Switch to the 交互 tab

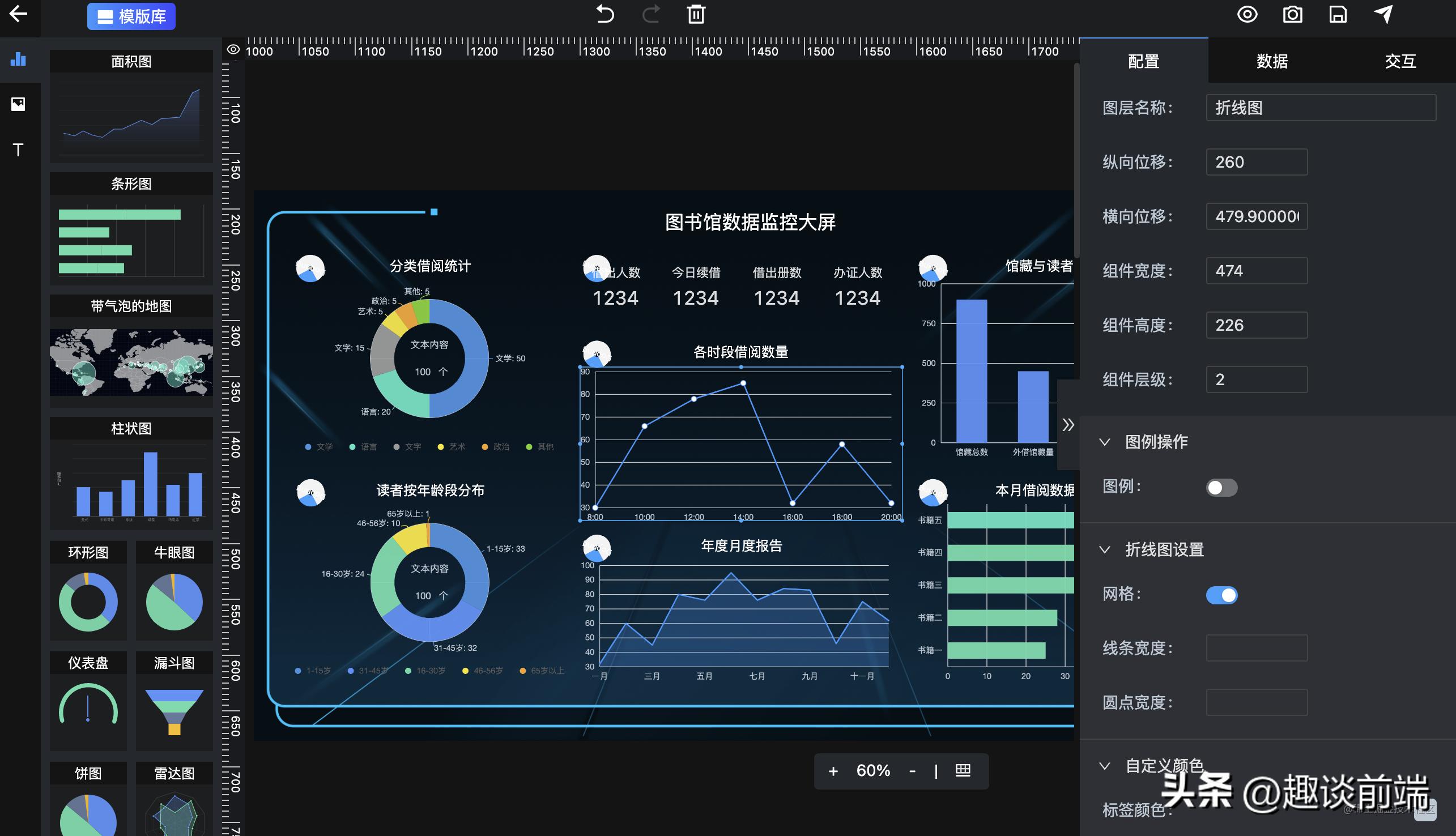[1400, 61]
